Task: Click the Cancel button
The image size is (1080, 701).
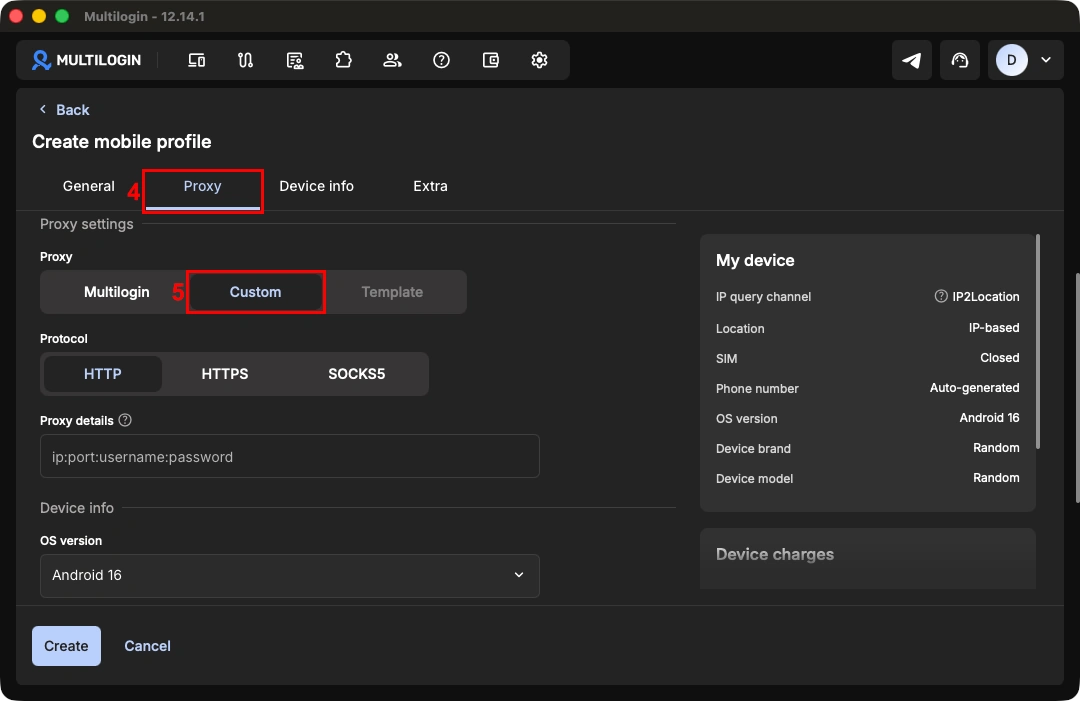Action: 147,646
